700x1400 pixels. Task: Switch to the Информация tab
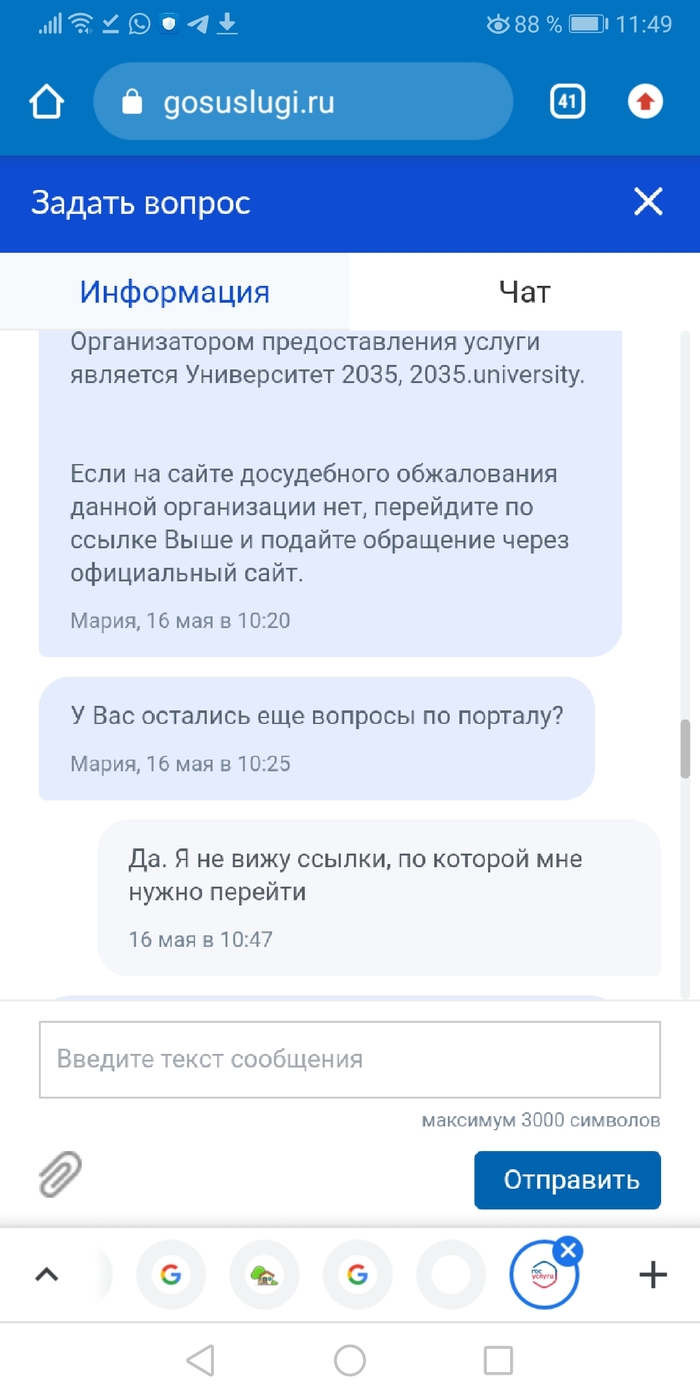[175, 292]
